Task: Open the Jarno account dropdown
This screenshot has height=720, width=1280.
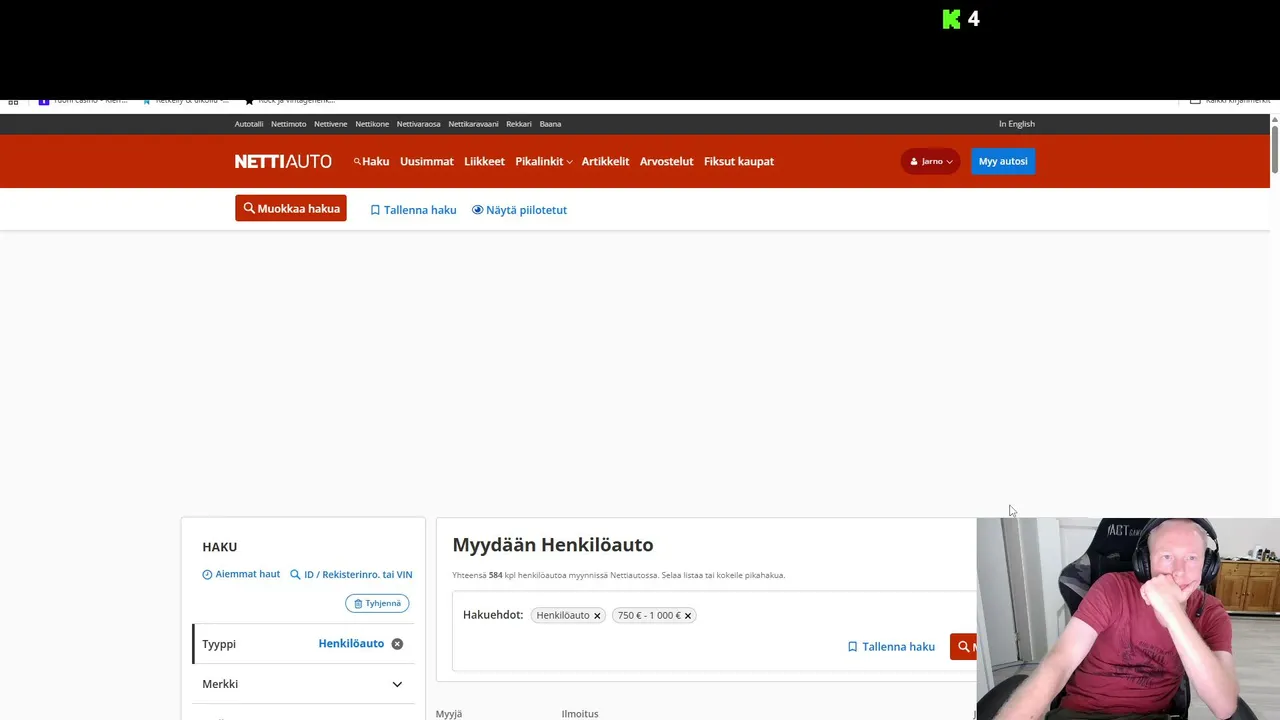Action: 930,161
